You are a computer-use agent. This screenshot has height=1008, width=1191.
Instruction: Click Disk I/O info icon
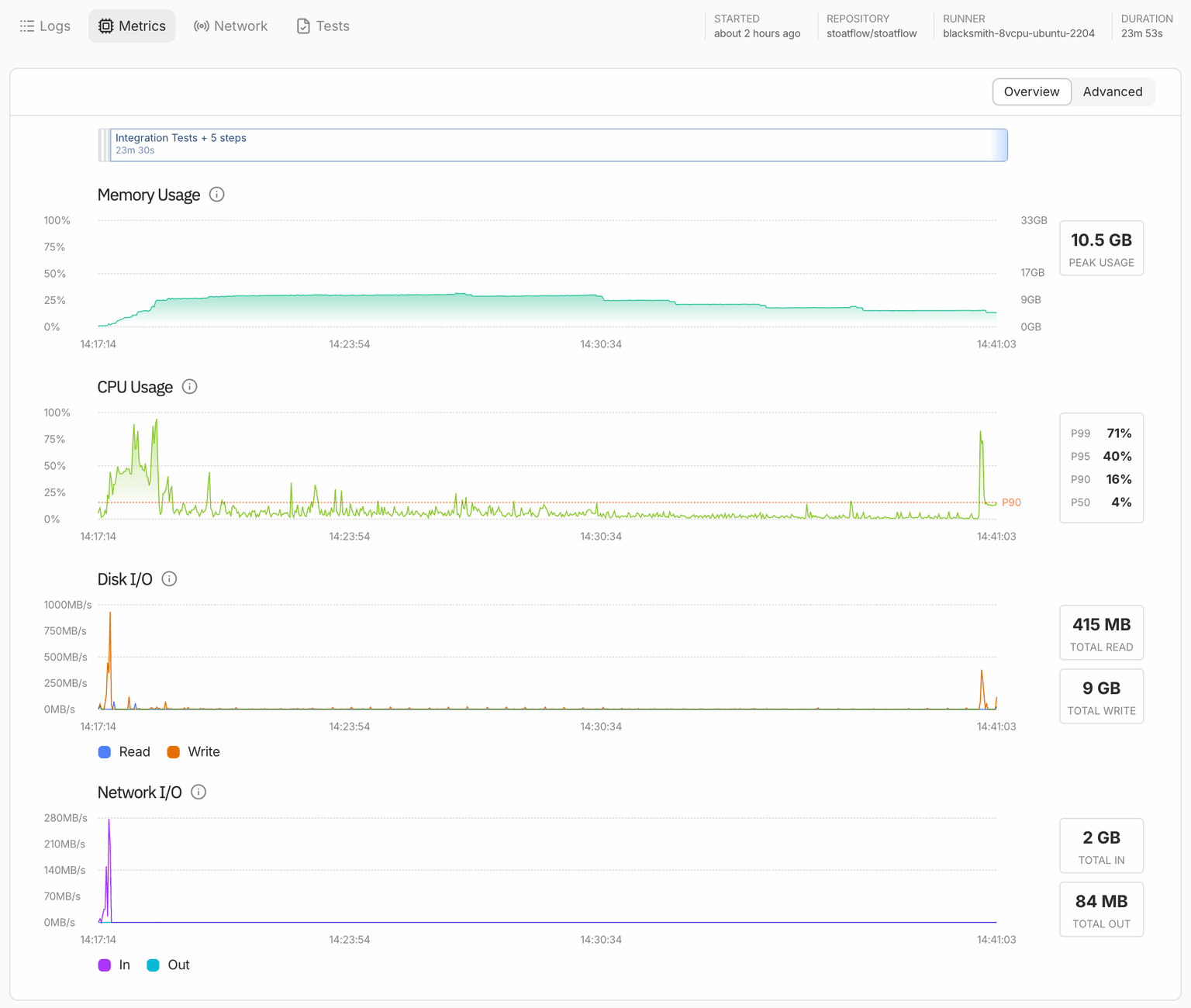pos(169,579)
